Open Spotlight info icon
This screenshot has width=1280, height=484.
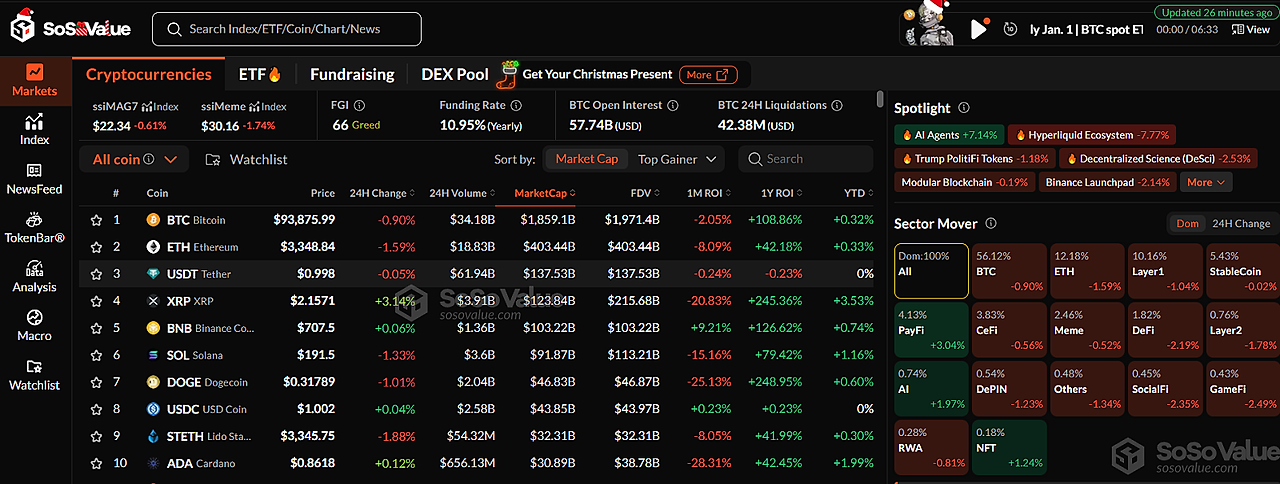(963, 108)
